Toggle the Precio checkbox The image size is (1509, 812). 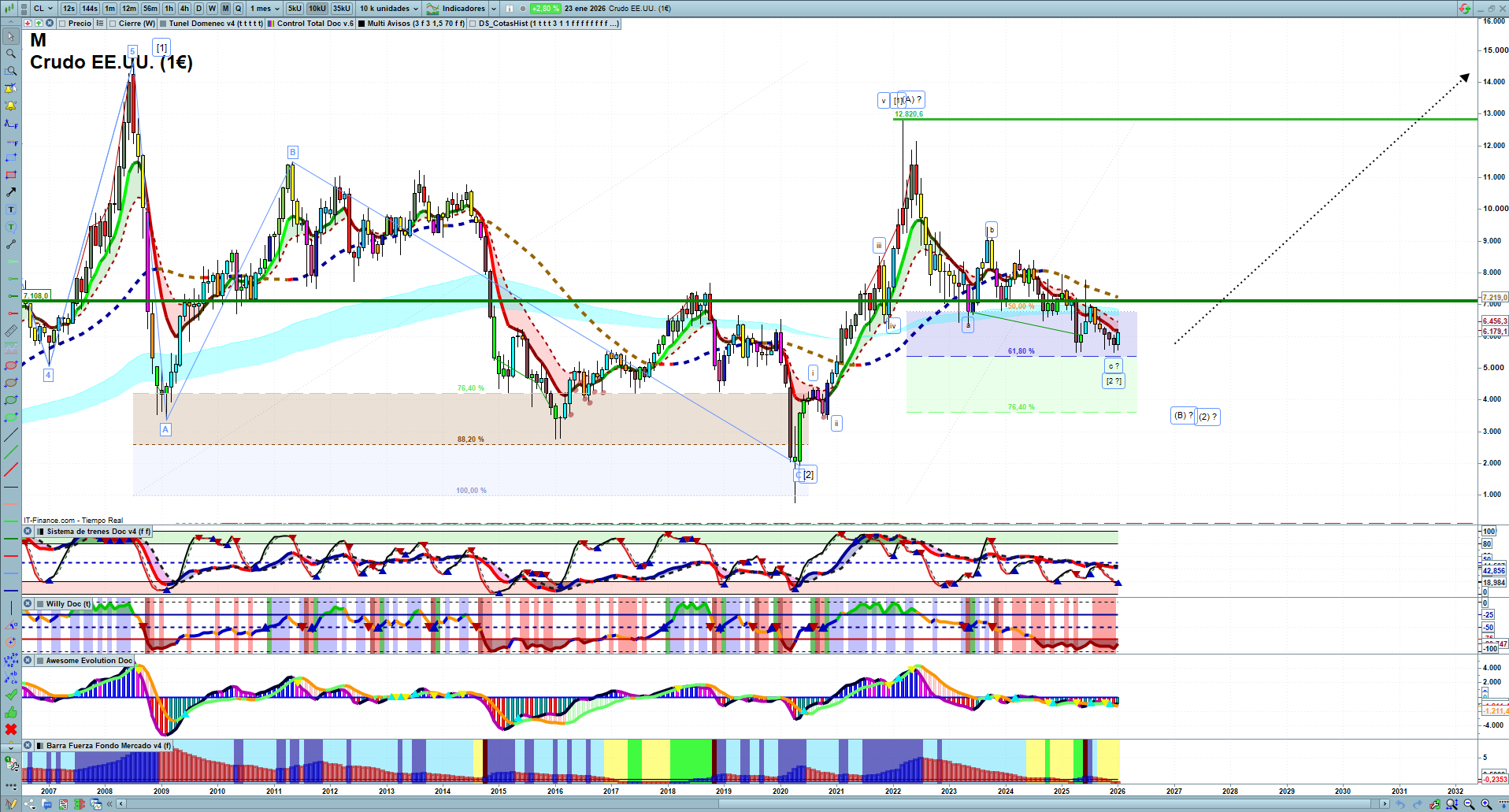pyautogui.click(x=62, y=24)
